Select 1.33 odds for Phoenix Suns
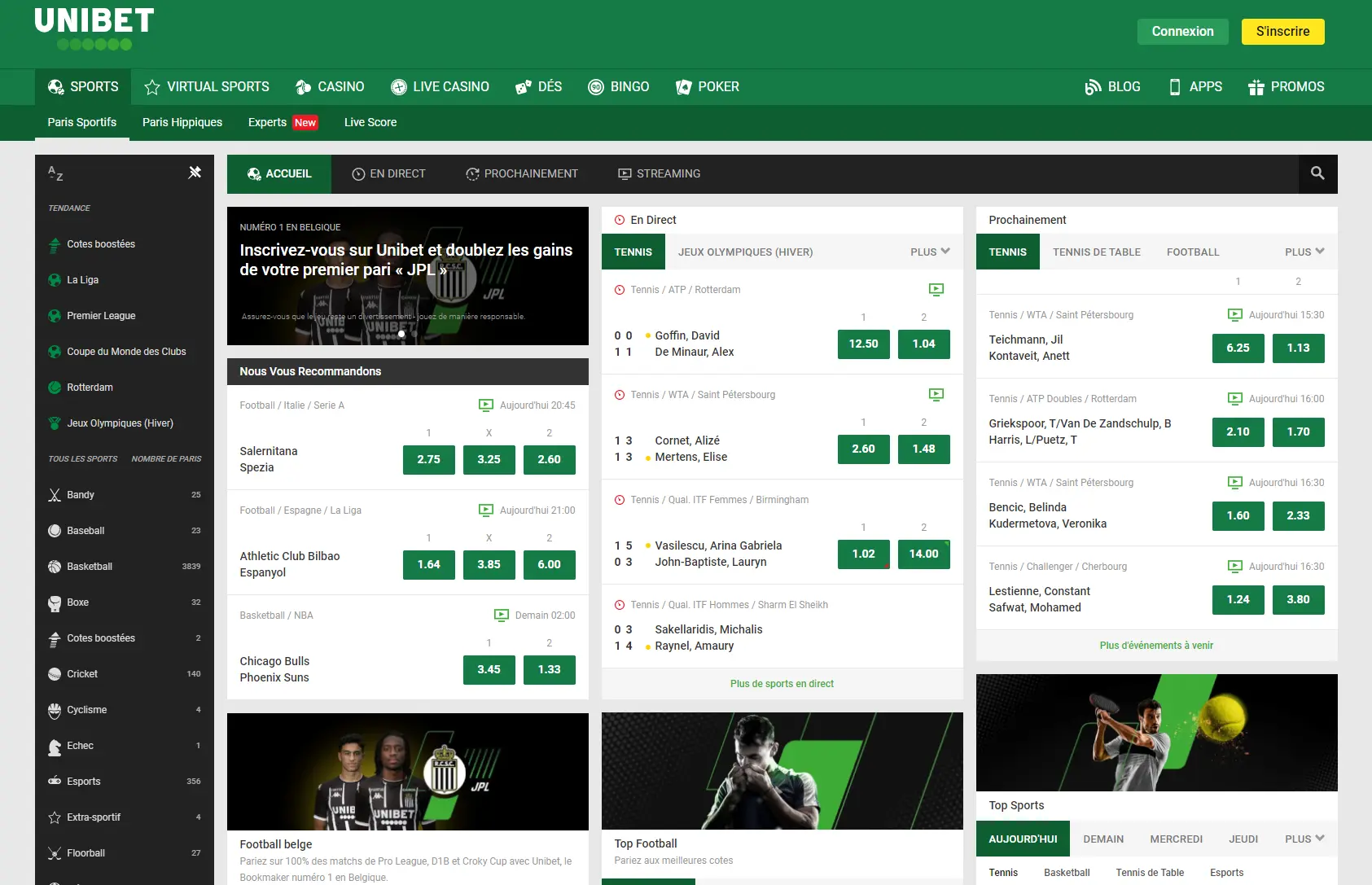The image size is (1372, 885). pyautogui.click(x=550, y=669)
